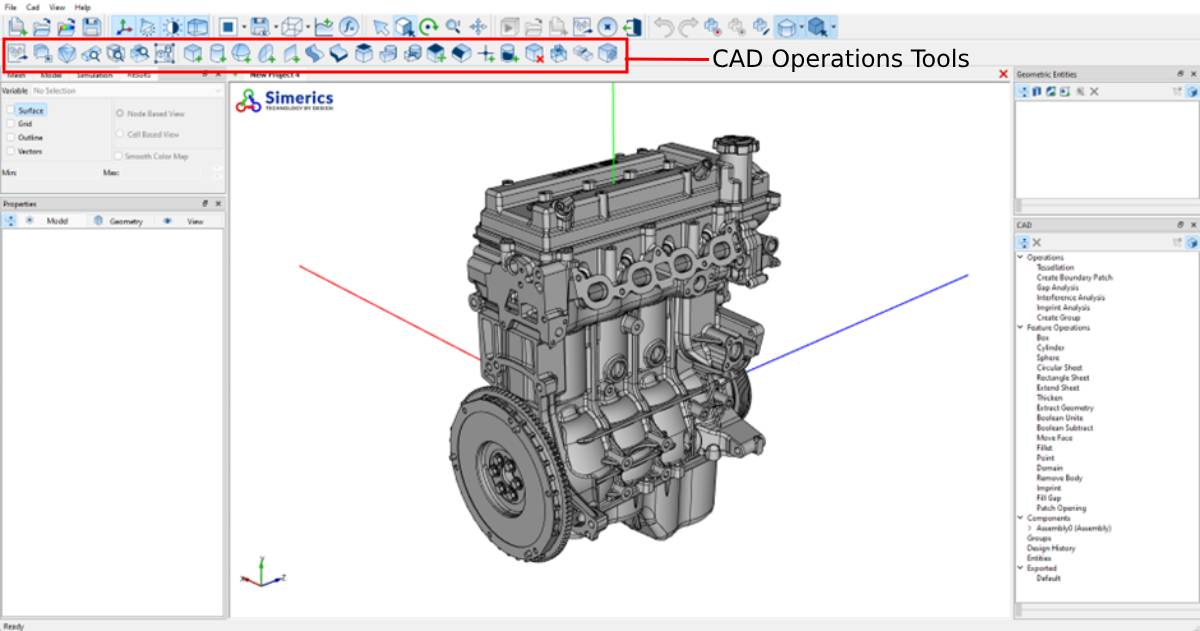Enable the Surface display checkbox
1200x631 pixels.
pos(11,110)
